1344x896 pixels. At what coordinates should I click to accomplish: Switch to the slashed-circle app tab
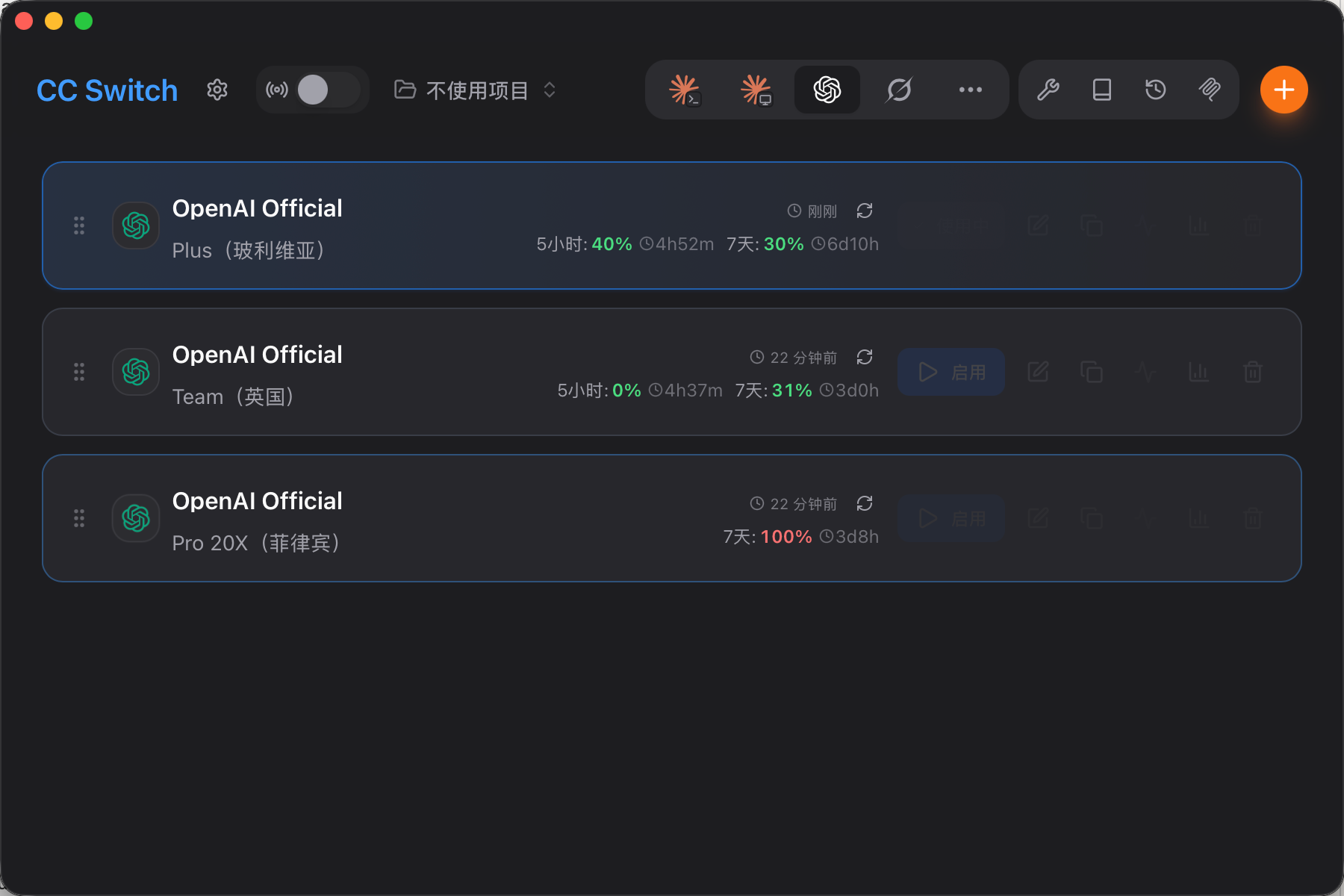click(x=899, y=90)
